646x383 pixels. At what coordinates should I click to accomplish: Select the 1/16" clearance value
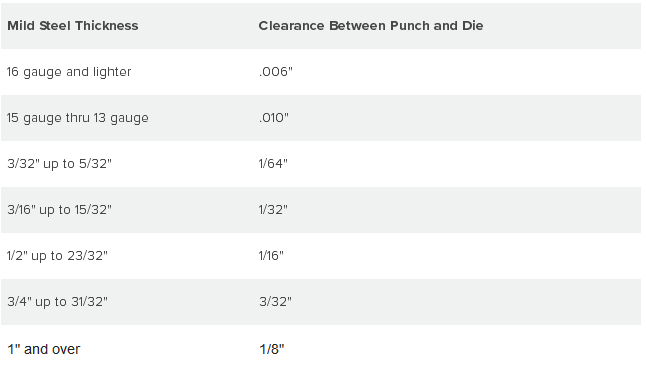click(271, 256)
